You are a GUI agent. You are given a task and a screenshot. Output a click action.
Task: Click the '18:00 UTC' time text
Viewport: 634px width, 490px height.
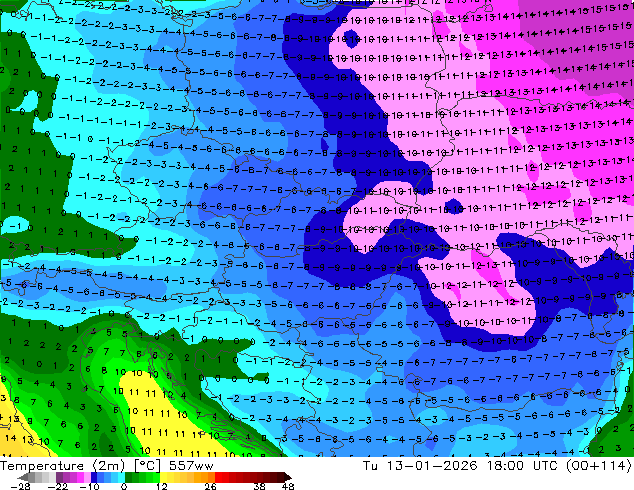tap(522, 466)
